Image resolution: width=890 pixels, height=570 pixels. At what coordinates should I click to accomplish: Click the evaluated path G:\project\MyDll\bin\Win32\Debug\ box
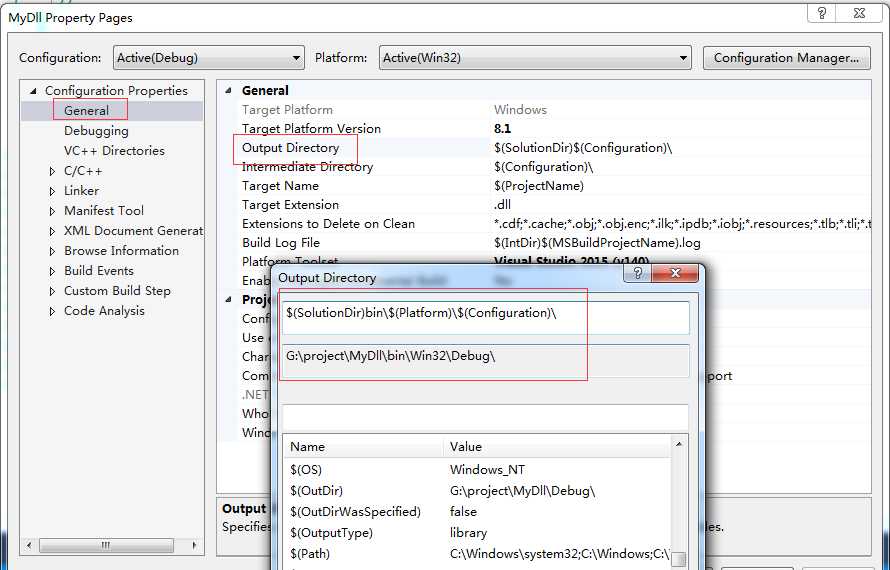tap(485, 361)
